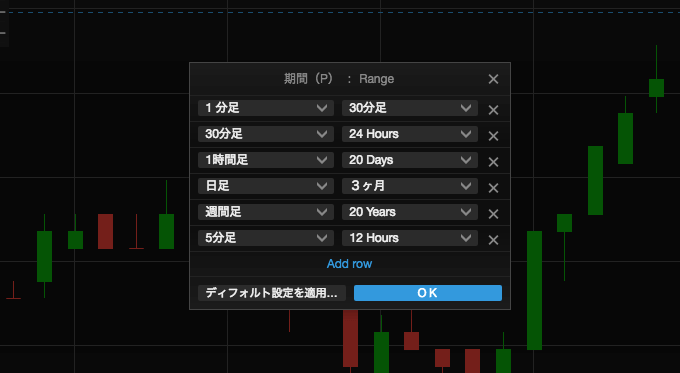The width and height of the screenshot is (680, 373).
Task: Expand the 20 Years range dropdown
Action: (x=410, y=212)
